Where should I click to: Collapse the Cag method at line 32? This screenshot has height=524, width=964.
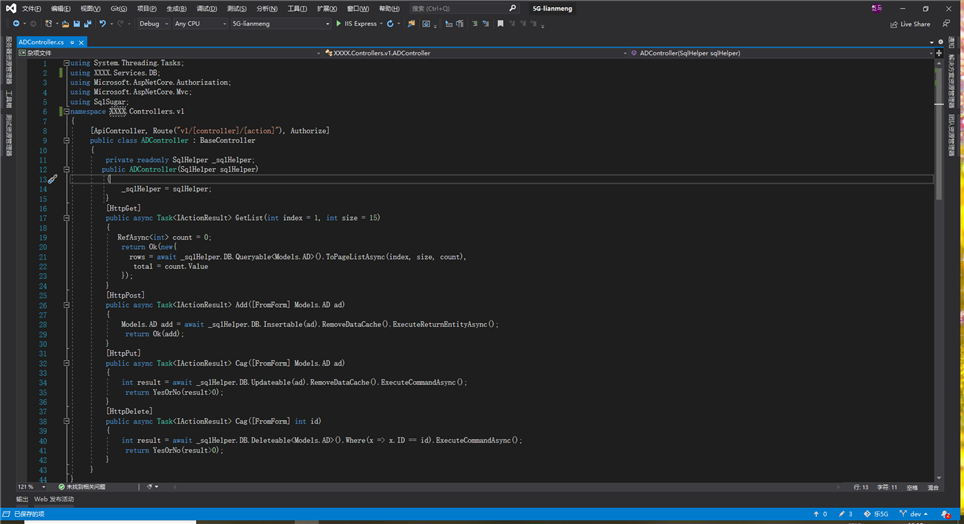click(66, 363)
